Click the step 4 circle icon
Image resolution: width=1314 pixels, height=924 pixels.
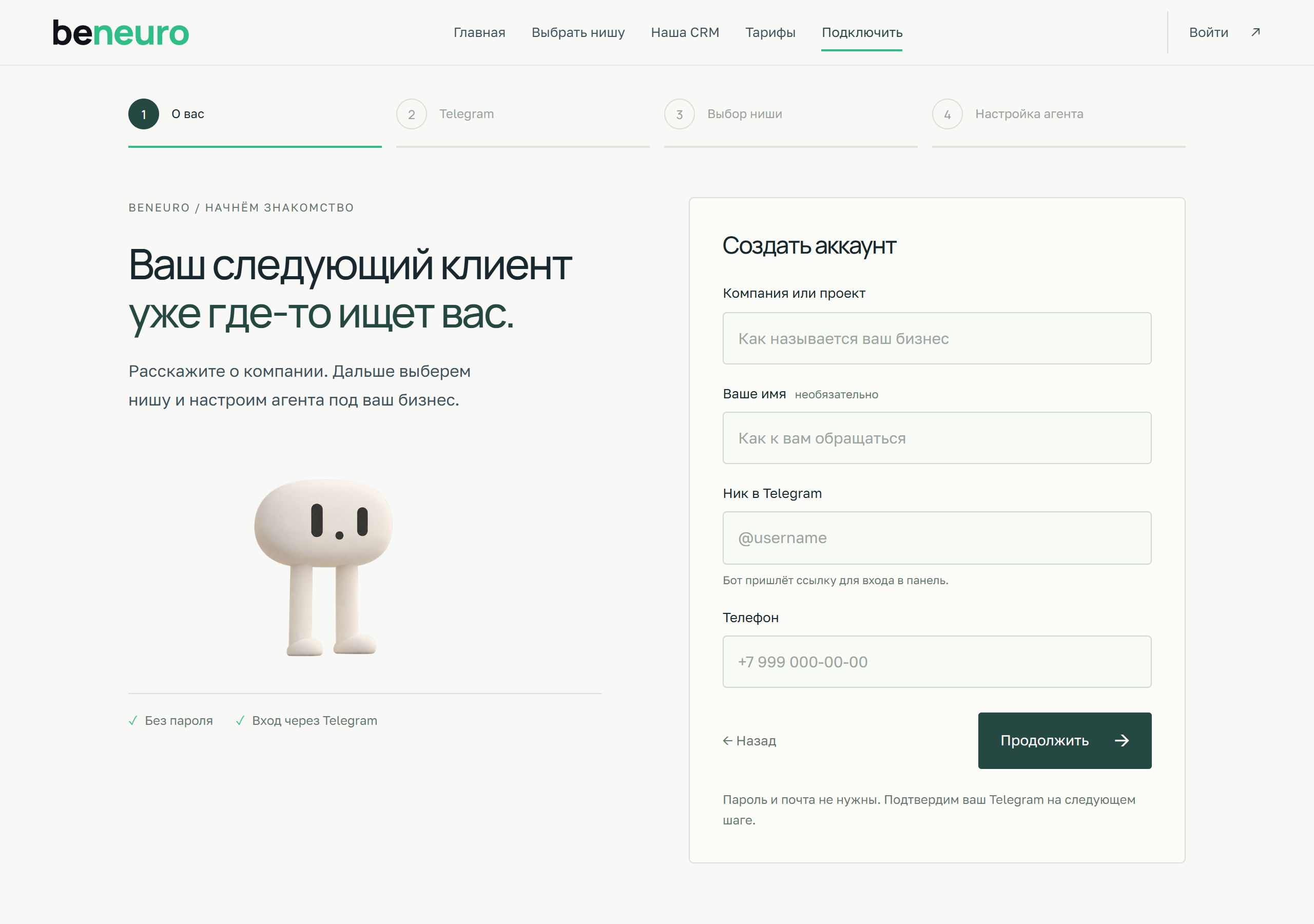947,114
